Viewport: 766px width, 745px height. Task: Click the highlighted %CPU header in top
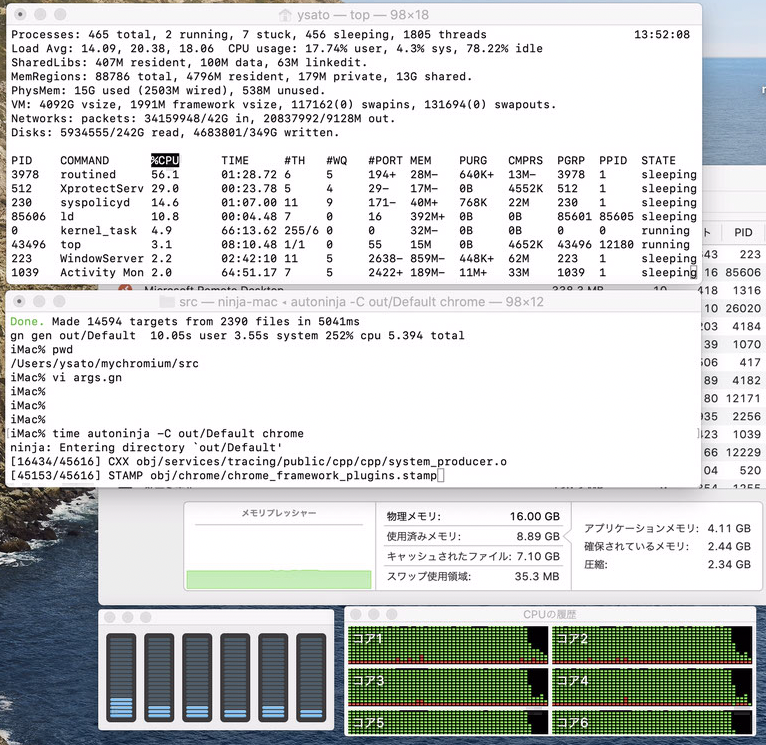click(164, 160)
